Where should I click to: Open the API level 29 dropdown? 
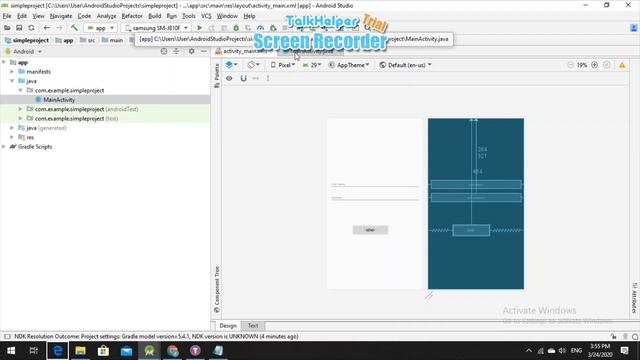tap(312, 65)
